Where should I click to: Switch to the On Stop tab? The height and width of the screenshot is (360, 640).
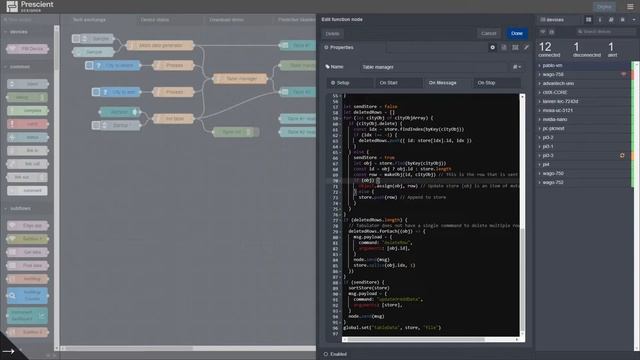pos(497,83)
